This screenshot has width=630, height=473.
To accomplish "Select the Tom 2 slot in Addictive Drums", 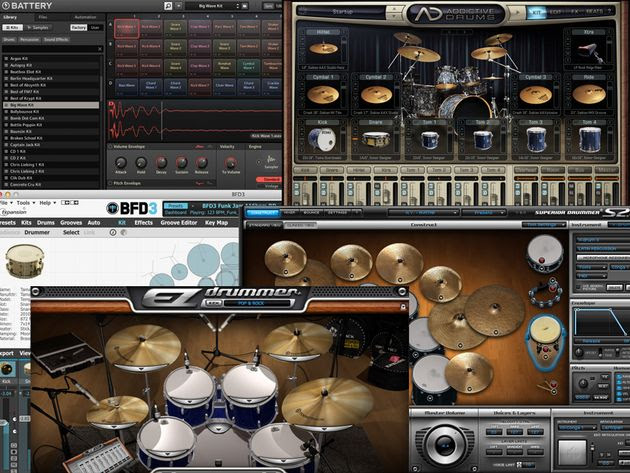I will coord(482,139).
